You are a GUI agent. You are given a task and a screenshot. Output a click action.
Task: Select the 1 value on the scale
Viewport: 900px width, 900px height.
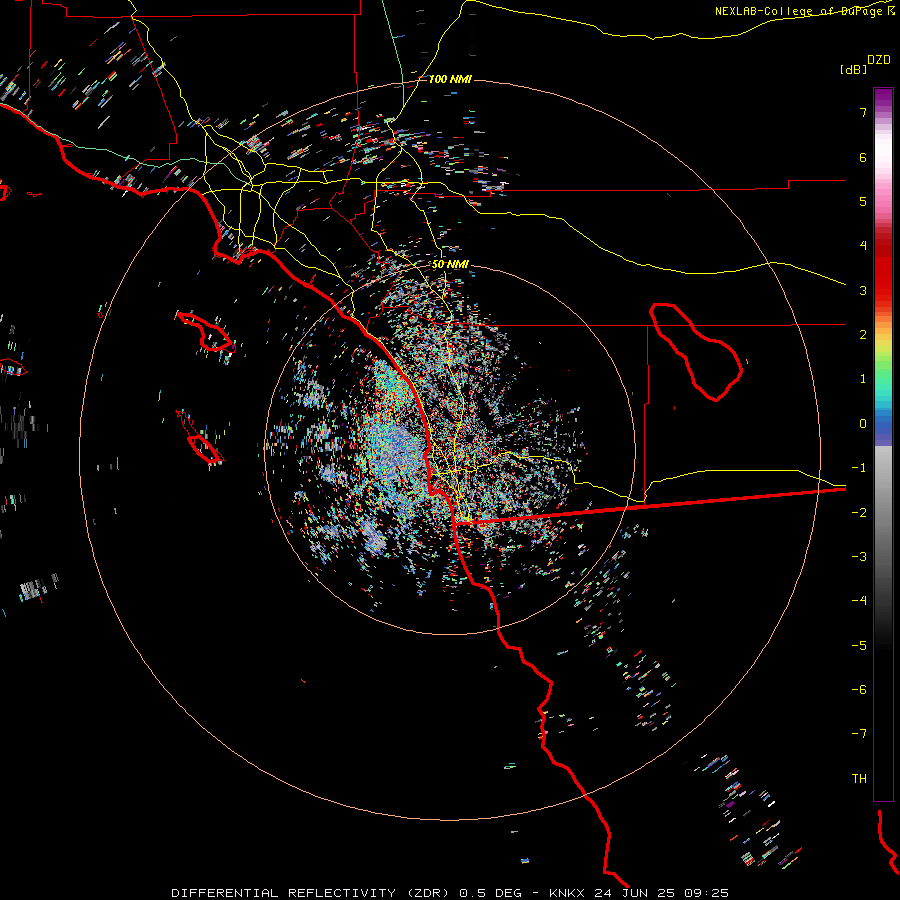click(x=863, y=379)
